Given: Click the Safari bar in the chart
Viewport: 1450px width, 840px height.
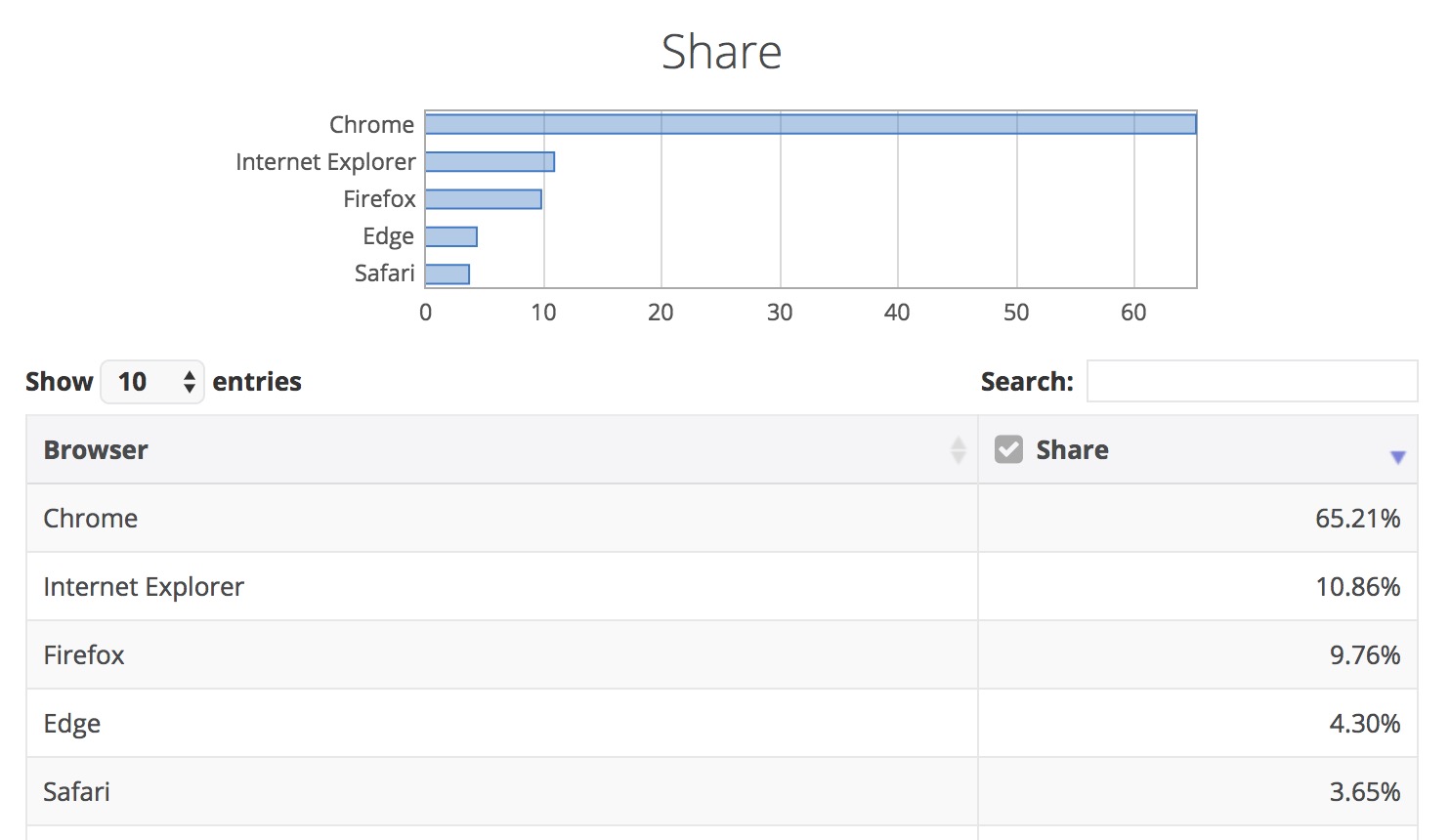Looking at the screenshot, I should pos(448,274).
